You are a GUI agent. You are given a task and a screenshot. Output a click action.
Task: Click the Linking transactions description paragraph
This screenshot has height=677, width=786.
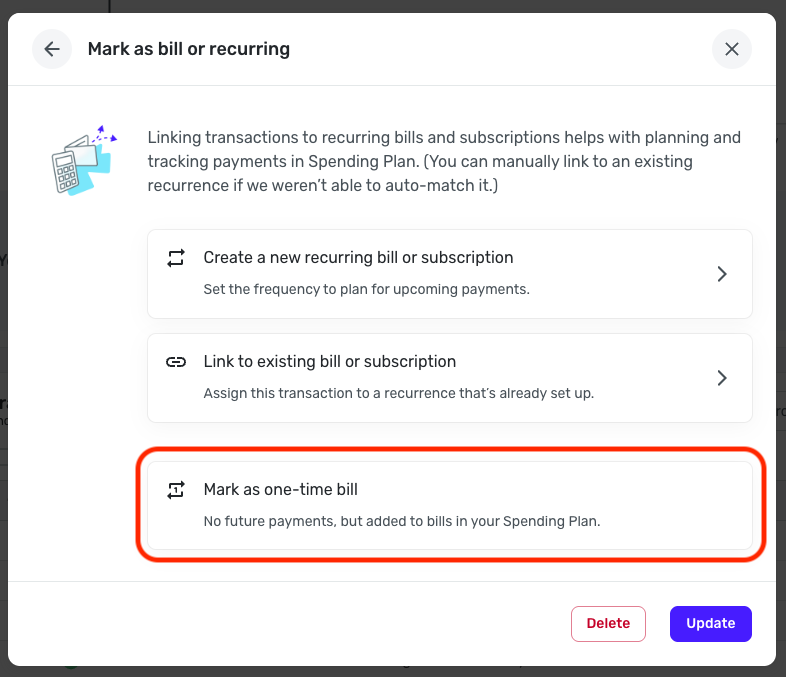[444, 161]
